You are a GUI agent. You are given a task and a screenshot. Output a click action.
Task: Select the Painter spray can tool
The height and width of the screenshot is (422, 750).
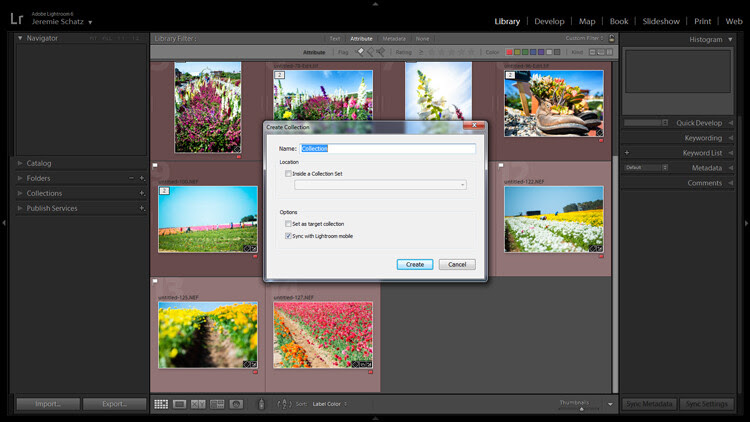pyautogui.click(x=261, y=404)
